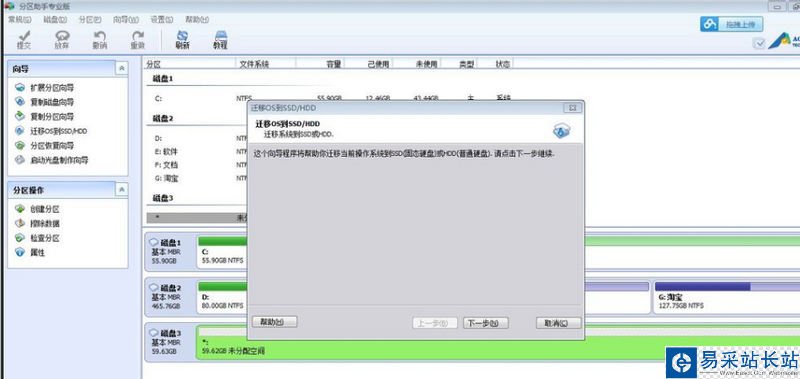Click 取消 in the migration dialog
The width and height of the screenshot is (800, 379).
[559, 323]
